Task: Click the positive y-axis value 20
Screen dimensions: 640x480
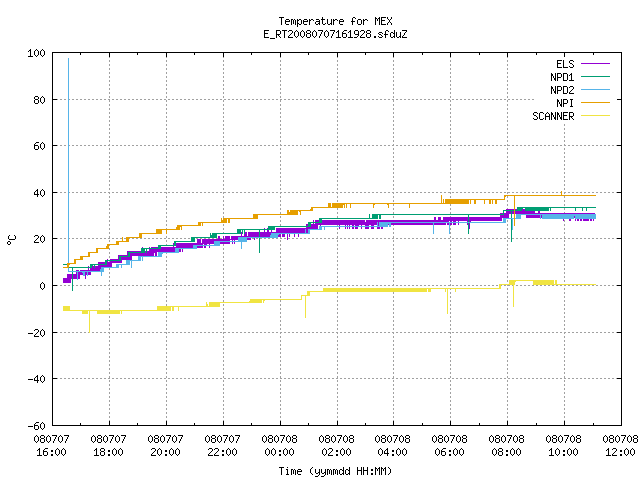Action: point(39,239)
